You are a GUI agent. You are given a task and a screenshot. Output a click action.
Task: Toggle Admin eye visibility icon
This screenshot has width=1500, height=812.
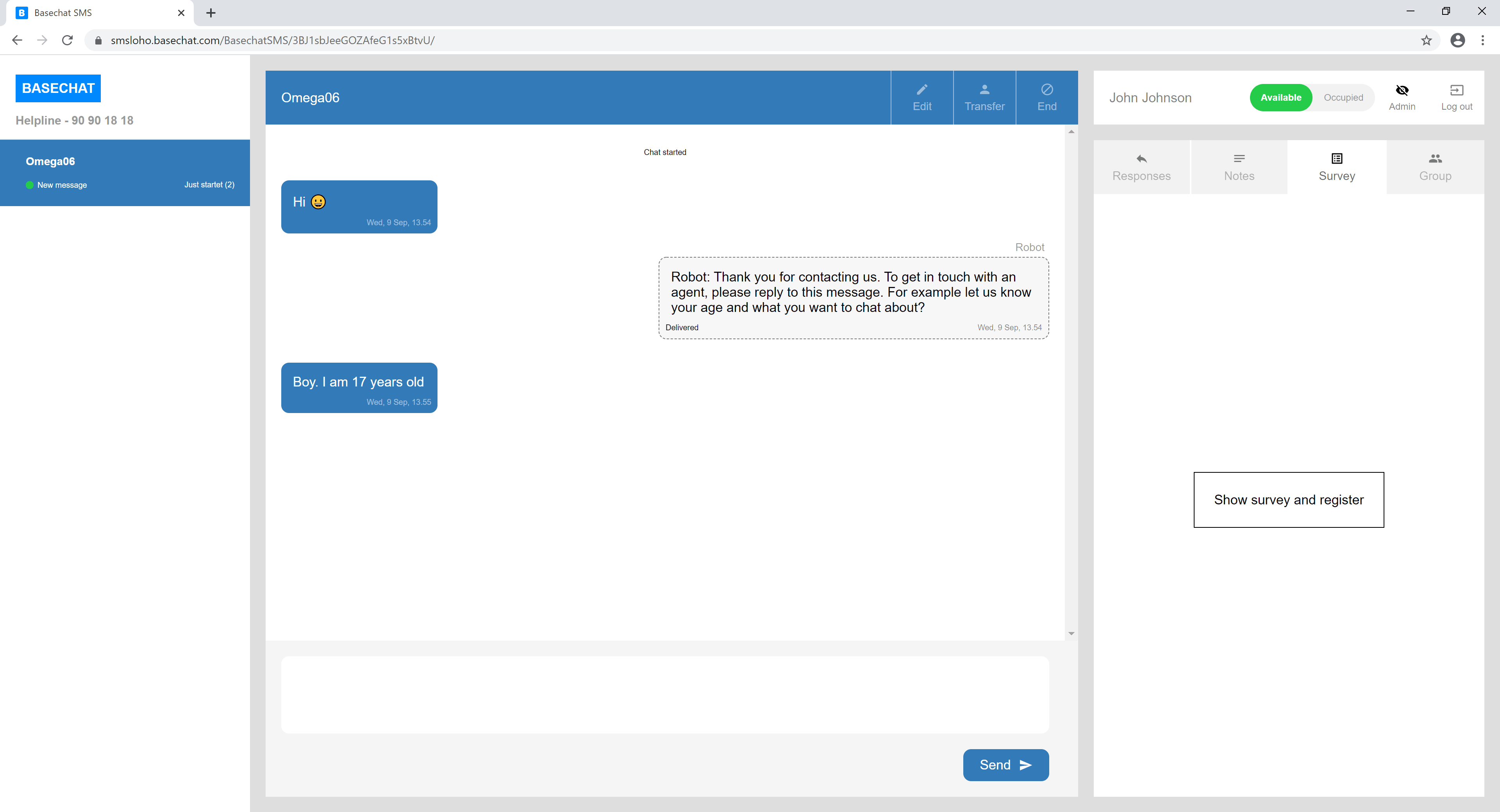pyautogui.click(x=1402, y=90)
